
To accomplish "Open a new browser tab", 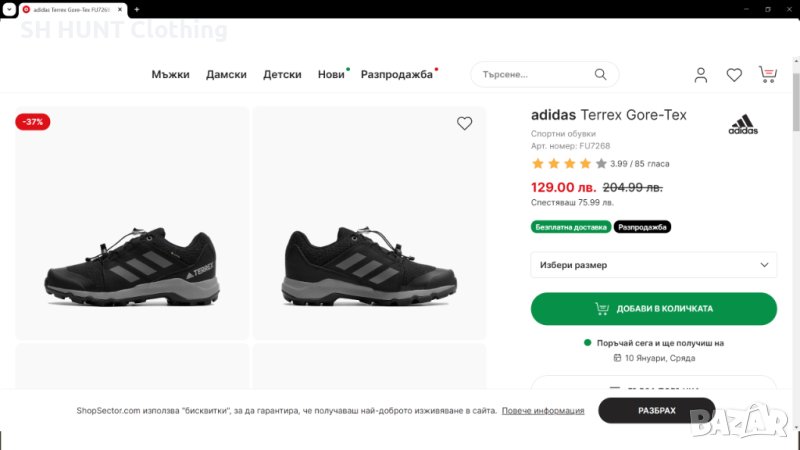I will tap(136, 9).
